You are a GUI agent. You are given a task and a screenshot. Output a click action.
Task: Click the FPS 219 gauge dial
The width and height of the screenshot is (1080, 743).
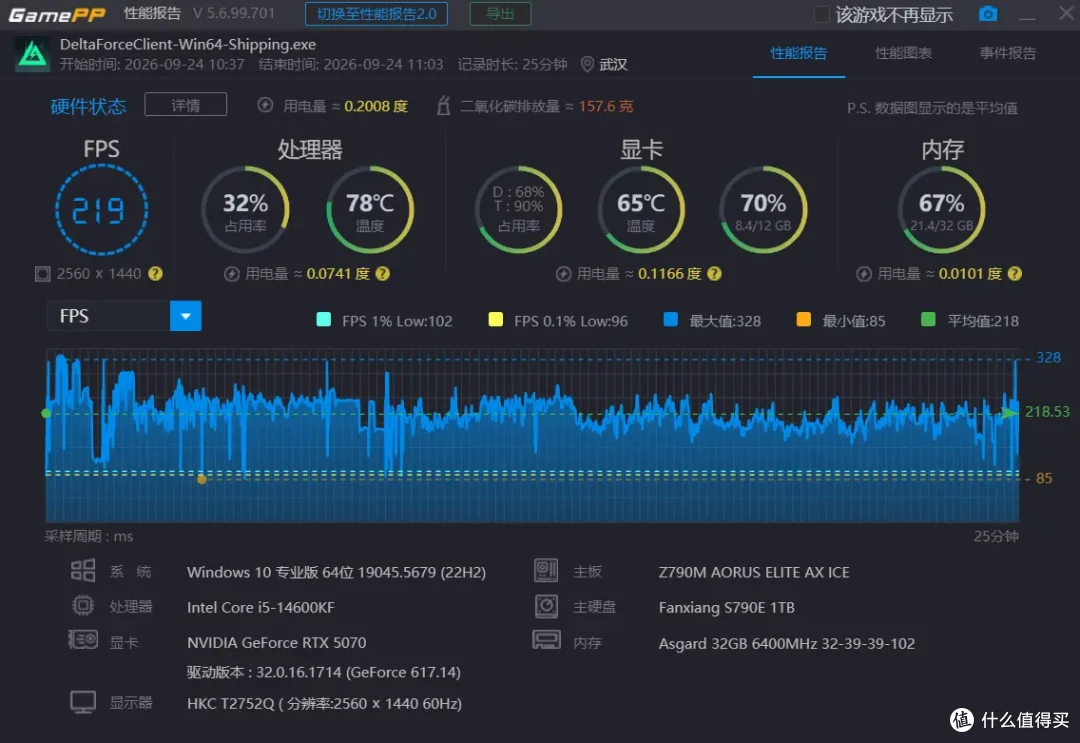[101, 210]
